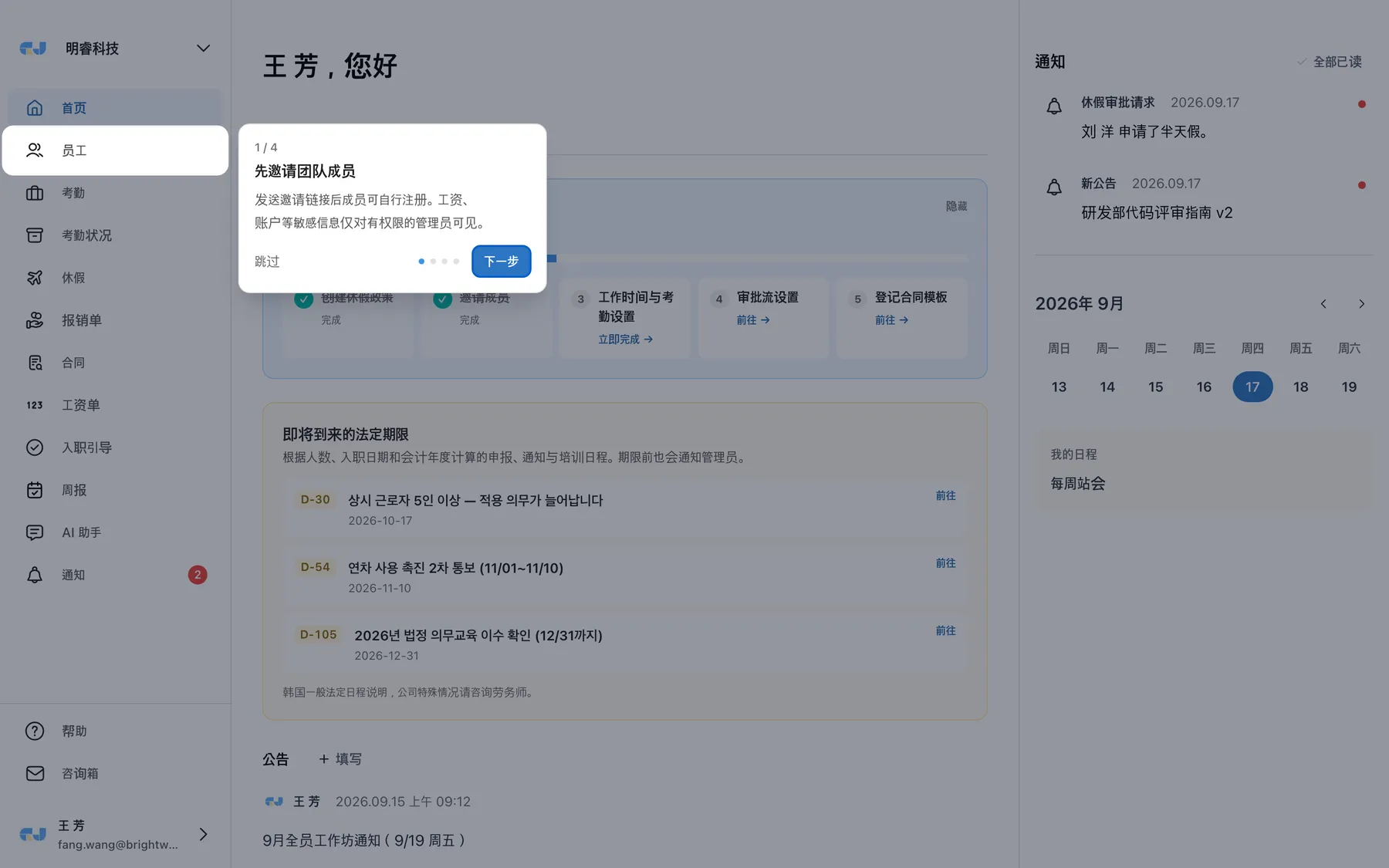This screenshot has width=1389, height=868.
Task: Click bell icon of 休假审批请求 notification
Action: pyautogui.click(x=1054, y=106)
